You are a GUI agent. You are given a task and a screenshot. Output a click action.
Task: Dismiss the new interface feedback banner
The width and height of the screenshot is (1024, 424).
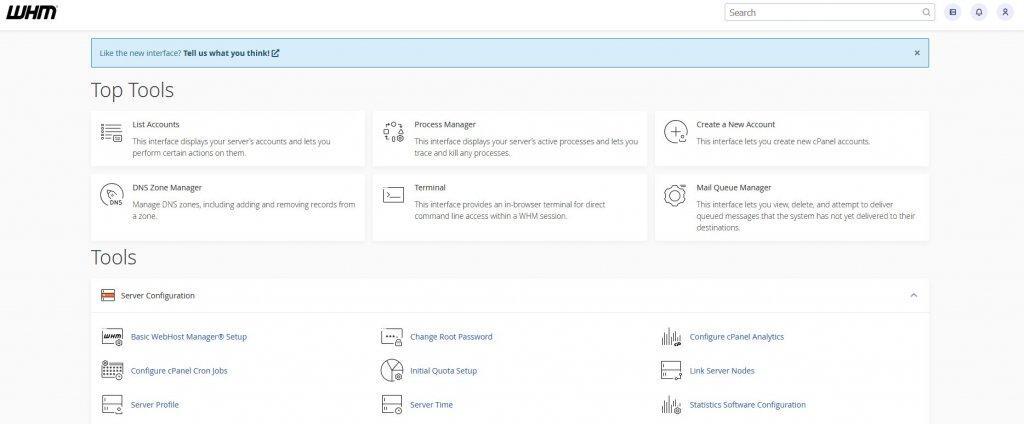917,53
